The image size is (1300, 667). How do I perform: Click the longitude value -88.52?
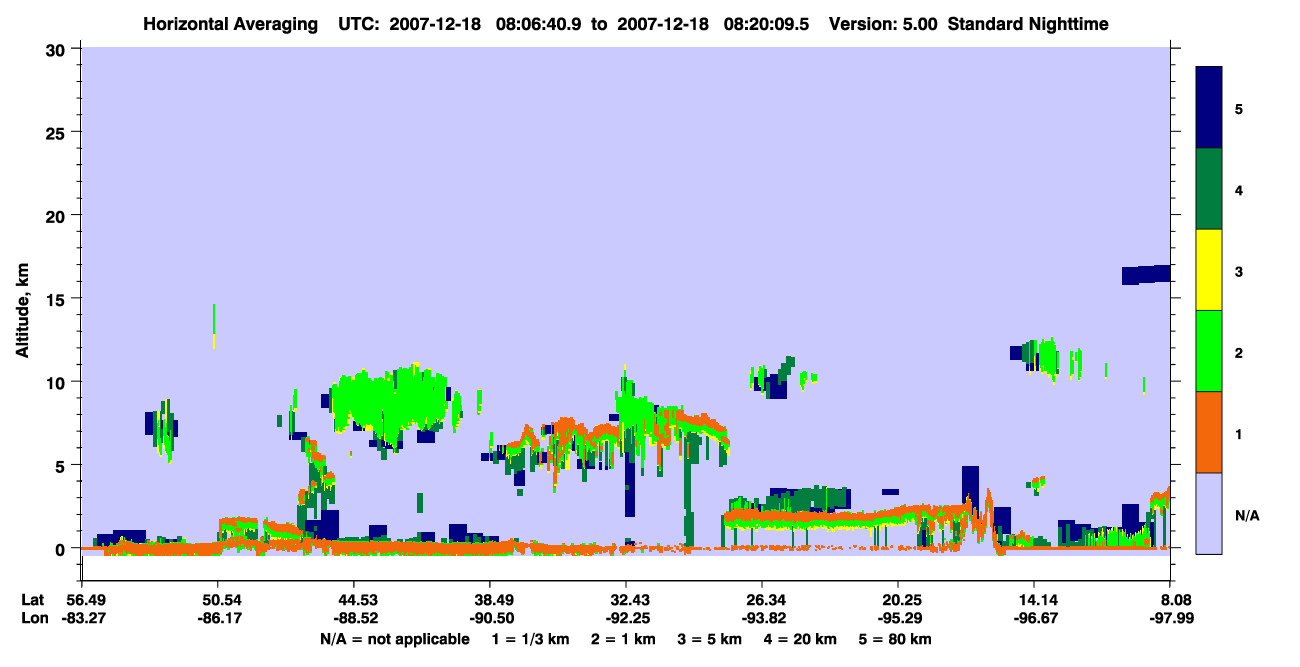(354, 619)
